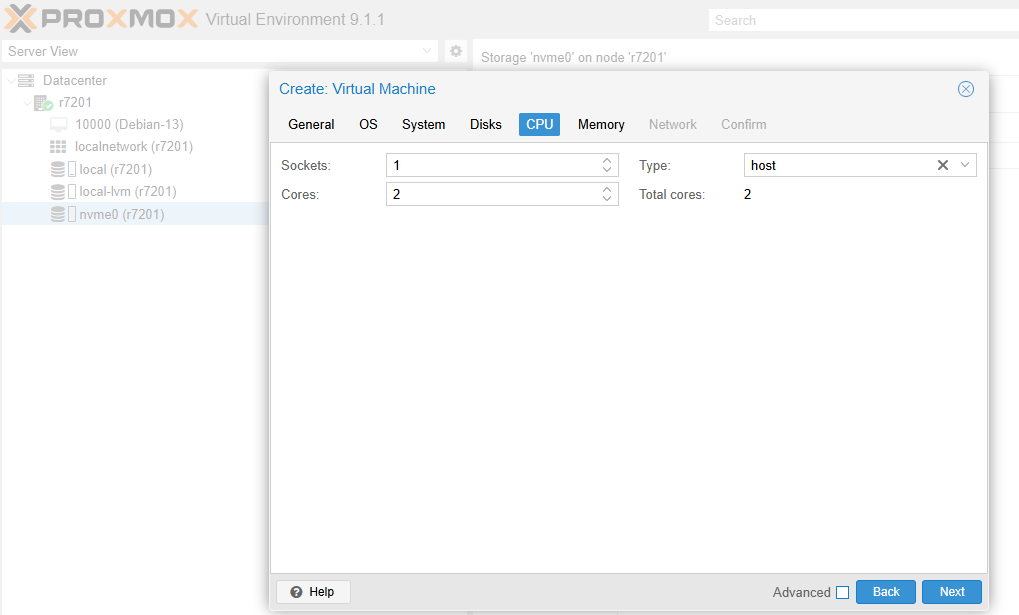
Task: Click in the Sockets input field
Action: click(x=492, y=165)
